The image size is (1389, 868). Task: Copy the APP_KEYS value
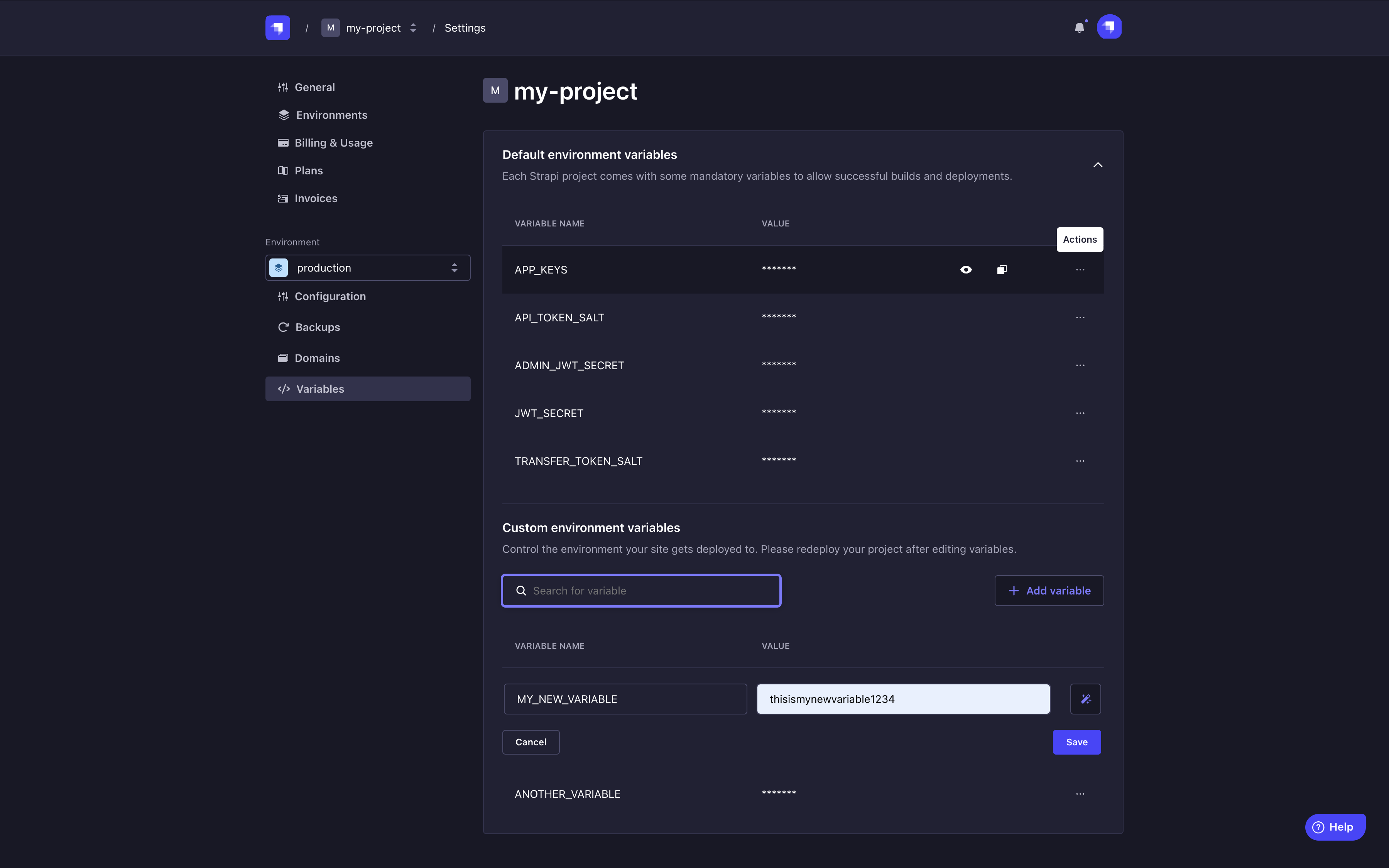[1002, 269]
